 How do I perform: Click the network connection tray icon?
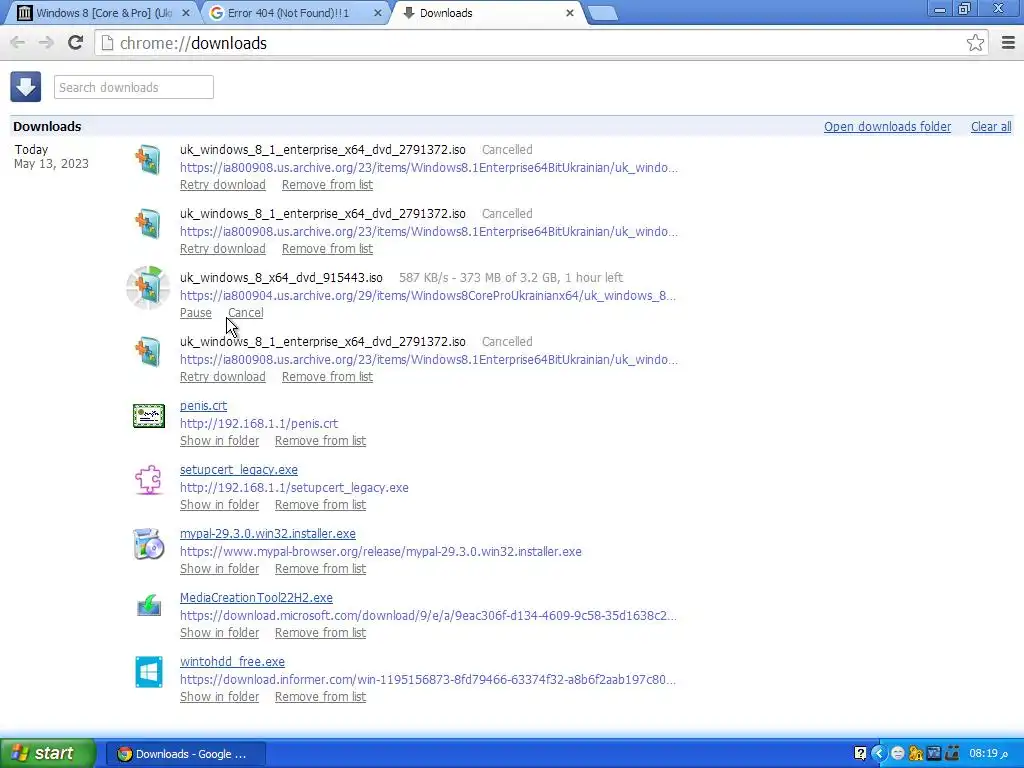(952, 754)
